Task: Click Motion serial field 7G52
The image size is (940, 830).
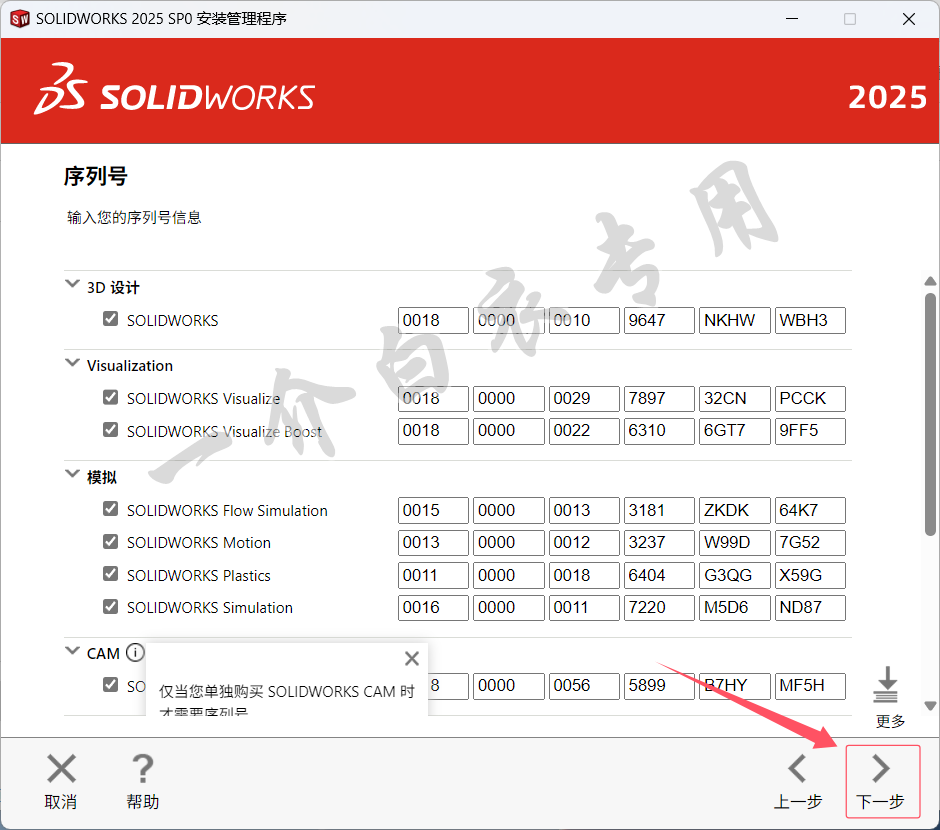Action: [811, 543]
